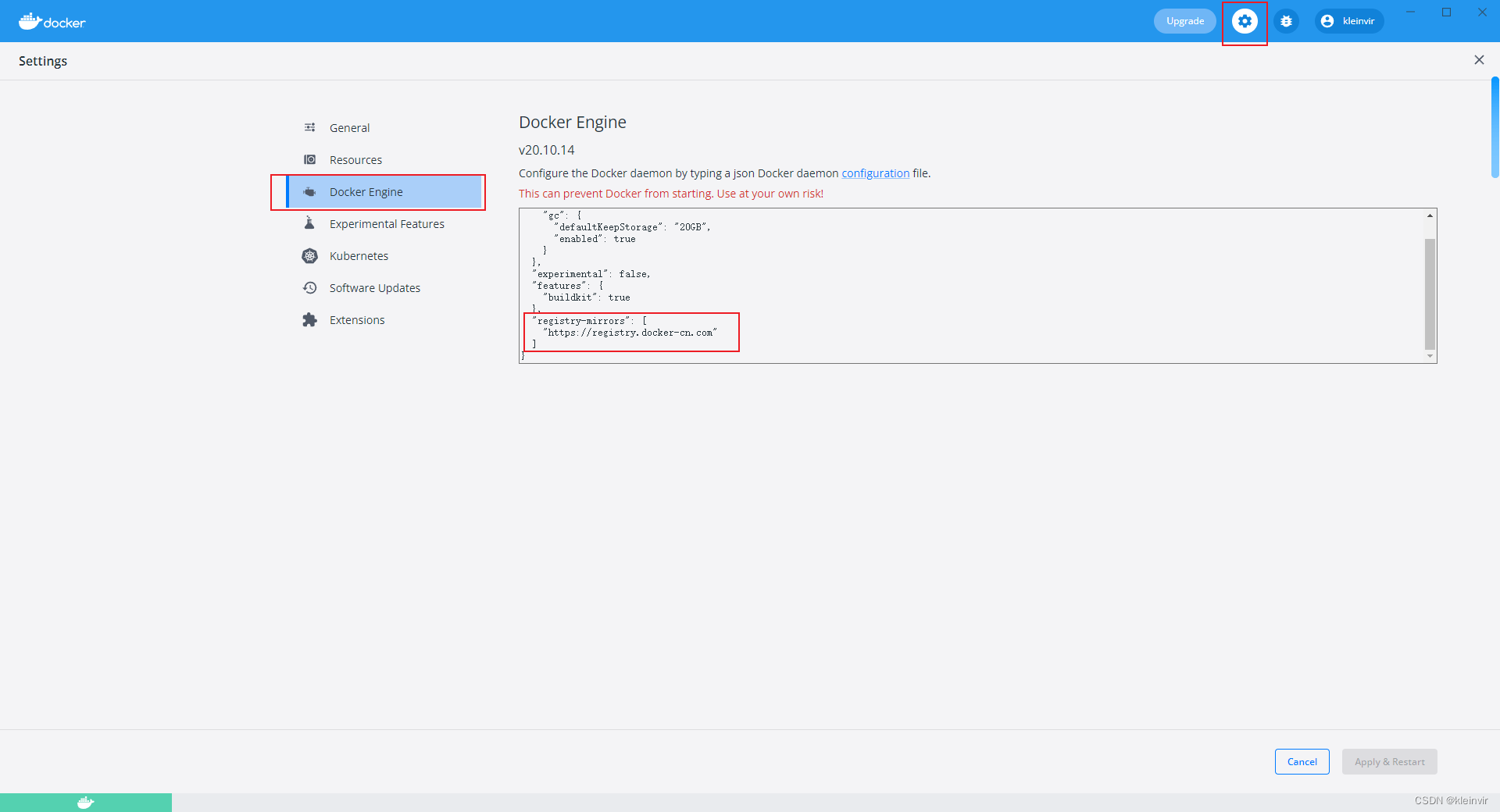Image resolution: width=1500 pixels, height=812 pixels.
Task: Click the "features" key line
Action: [x=568, y=286]
